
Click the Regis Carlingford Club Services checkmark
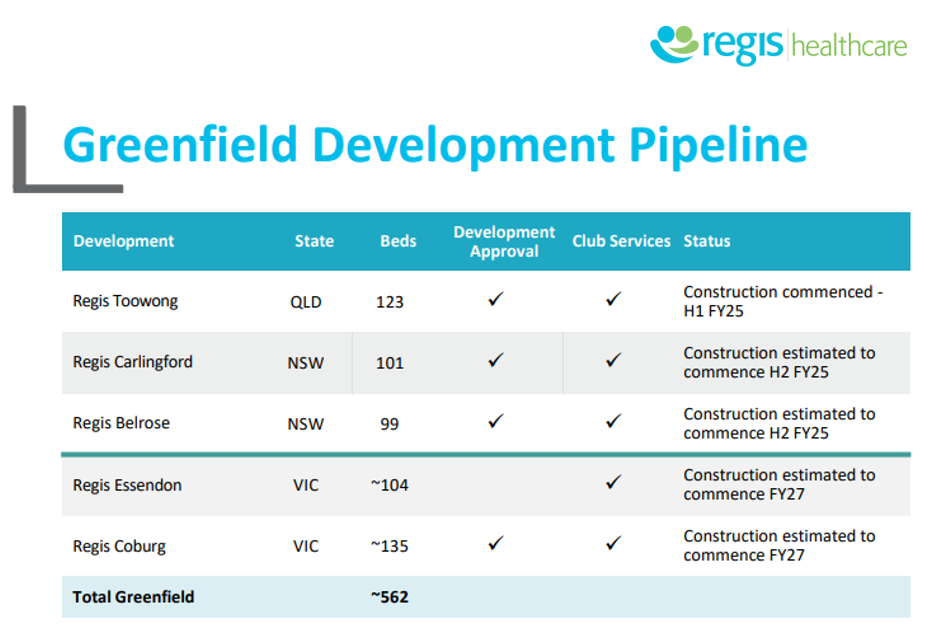pos(613,361)
